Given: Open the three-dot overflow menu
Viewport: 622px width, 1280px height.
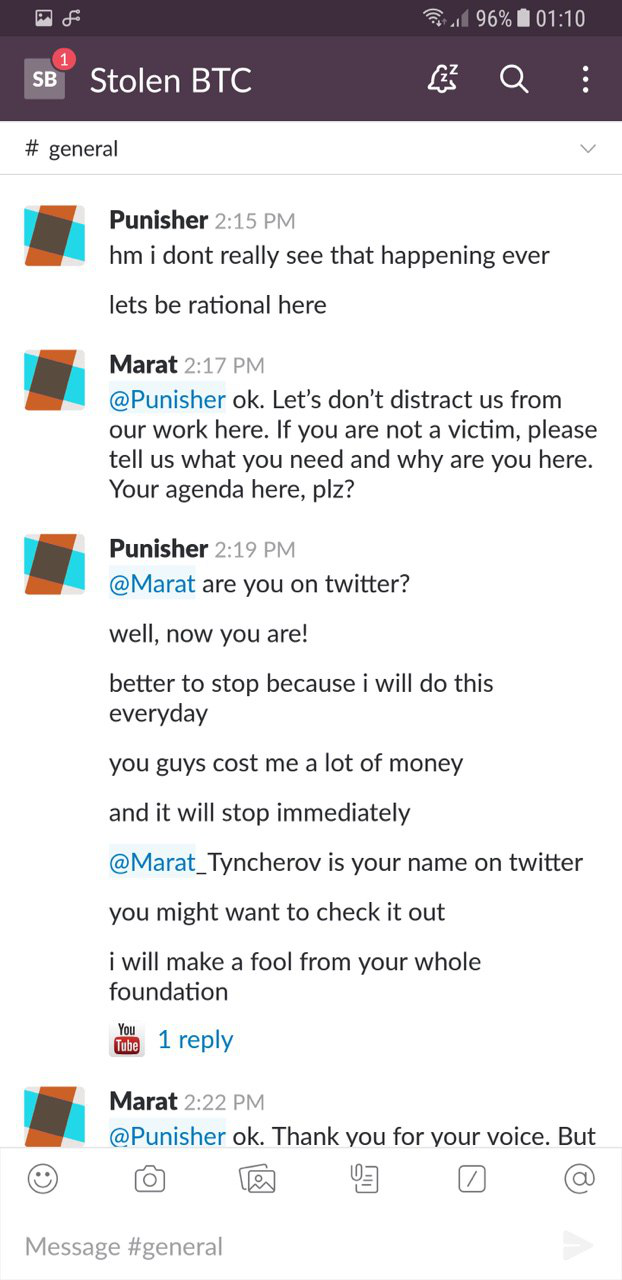Looking at the screenshot, I should pos(585,79).
